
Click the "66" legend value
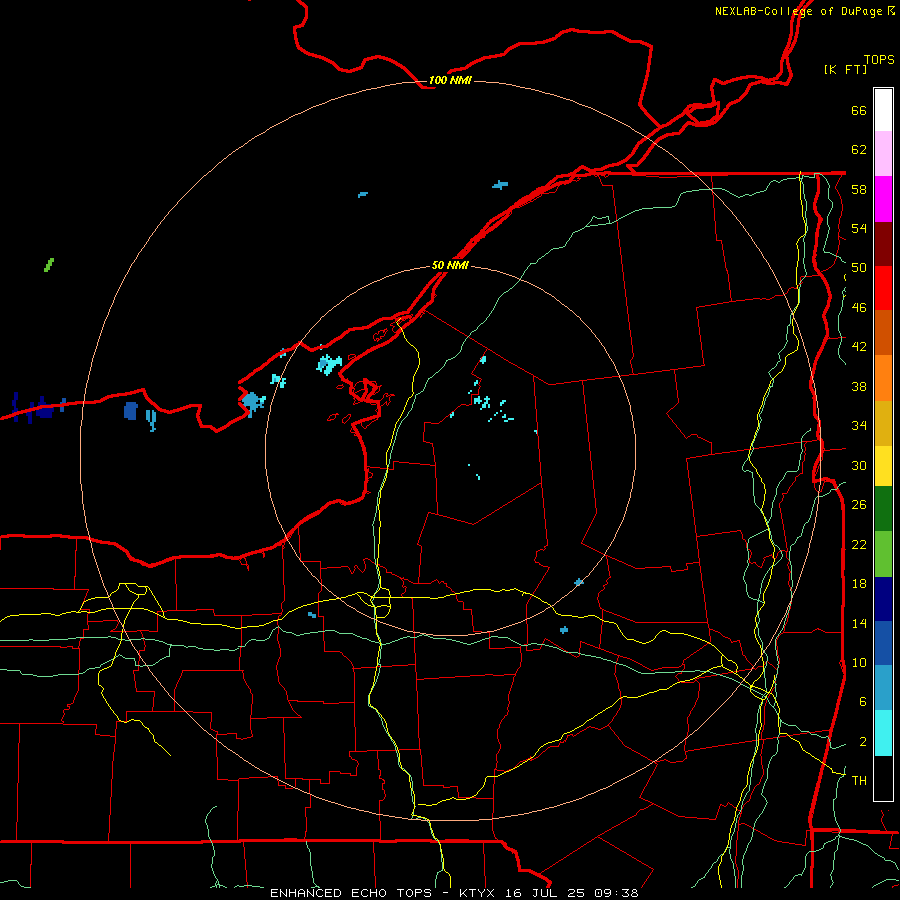[859, 110]
